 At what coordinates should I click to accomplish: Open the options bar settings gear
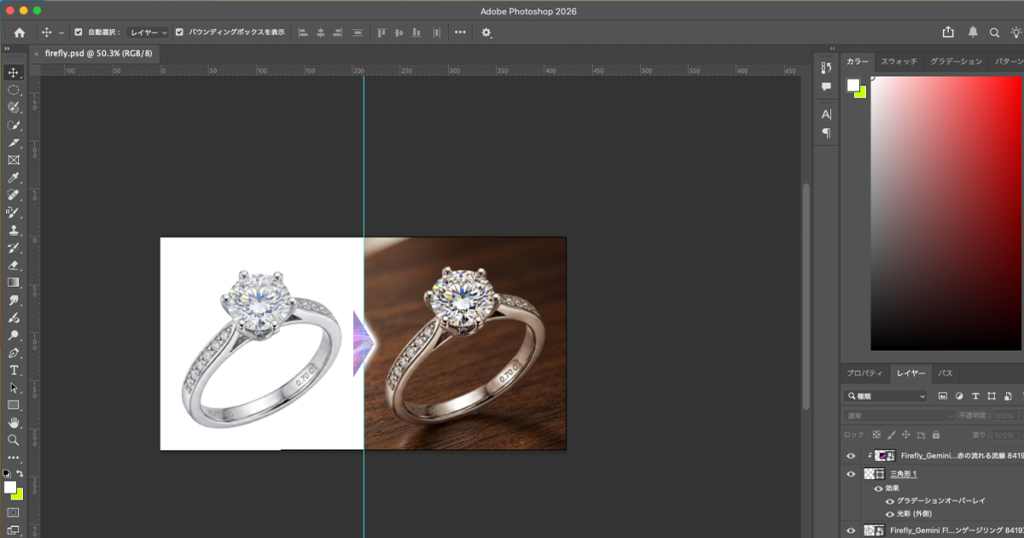[487, 32]
